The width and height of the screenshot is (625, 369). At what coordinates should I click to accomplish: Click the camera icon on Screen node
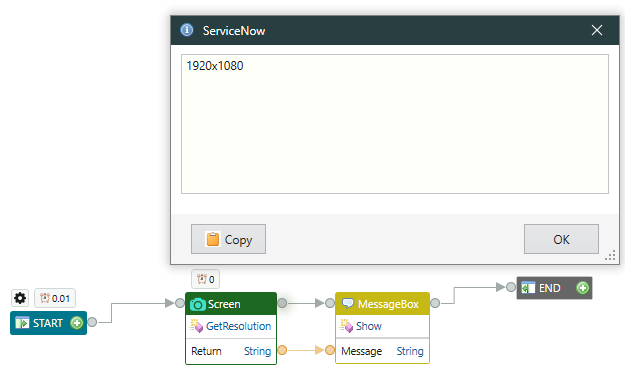198,304
